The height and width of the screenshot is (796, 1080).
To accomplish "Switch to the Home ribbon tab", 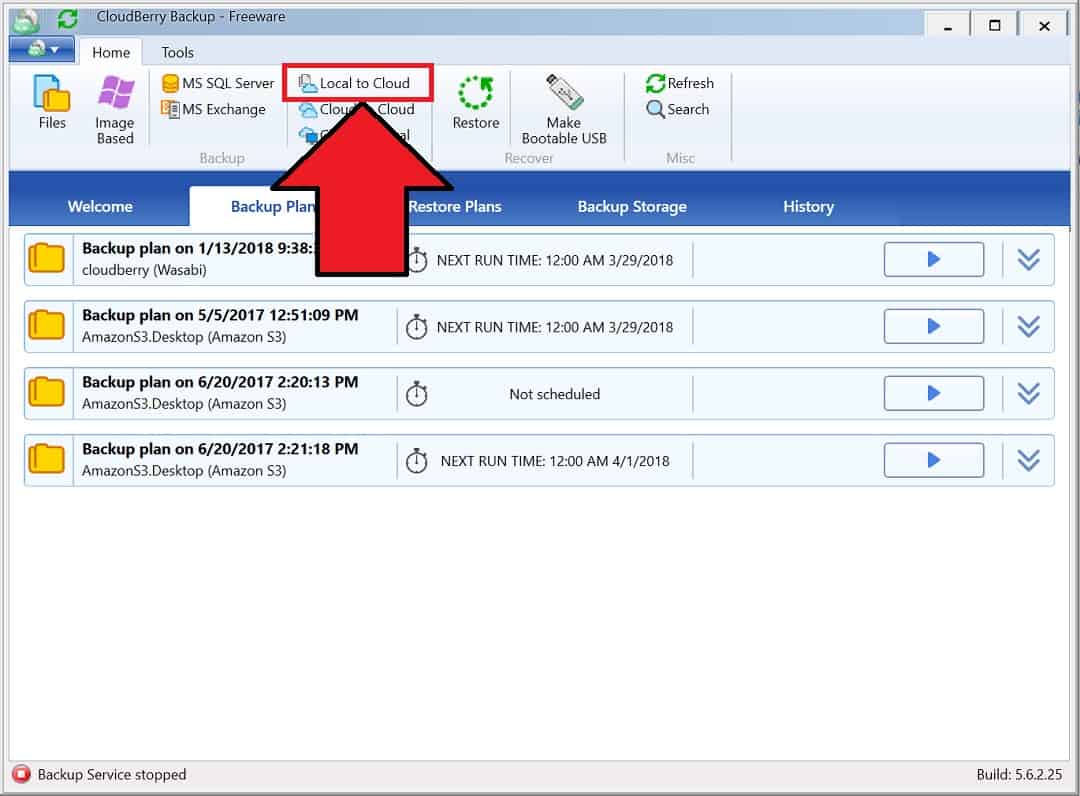I will coord(111,52).
